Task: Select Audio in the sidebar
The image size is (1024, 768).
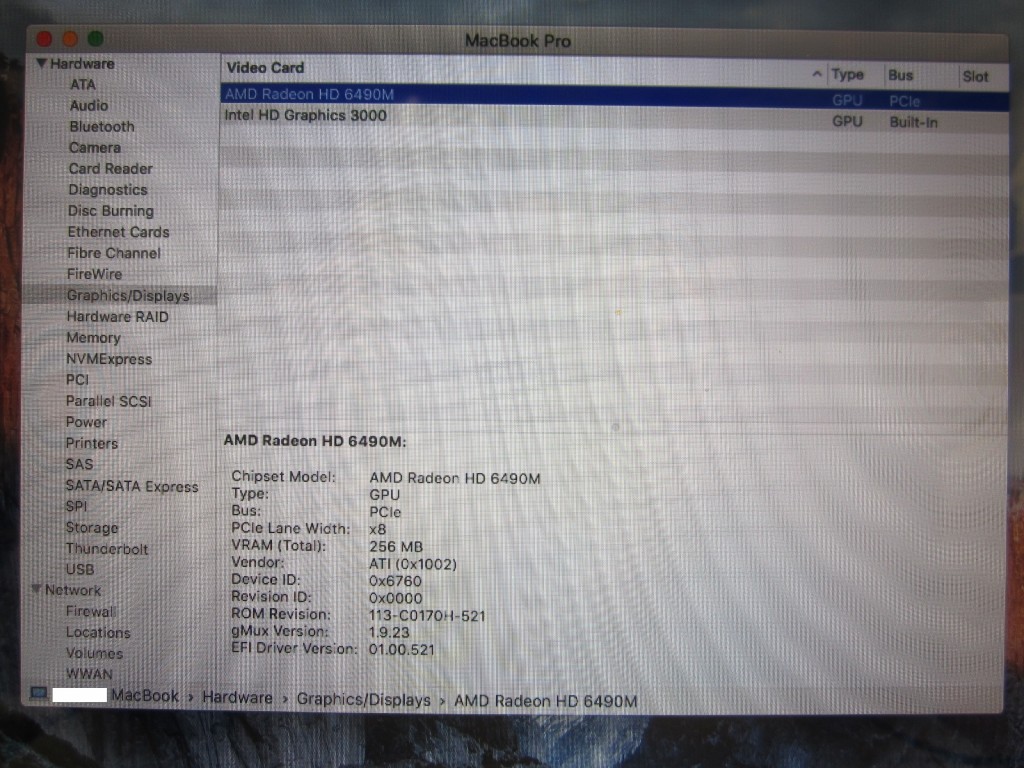Action: 89,105
